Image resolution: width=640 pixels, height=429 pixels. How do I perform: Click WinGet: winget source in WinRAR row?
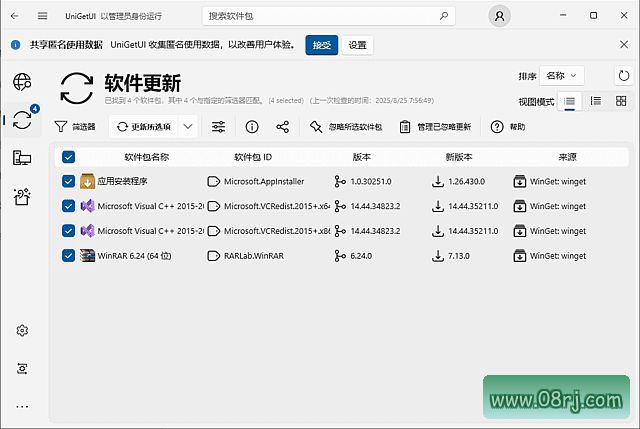click(x=558, y=256)
